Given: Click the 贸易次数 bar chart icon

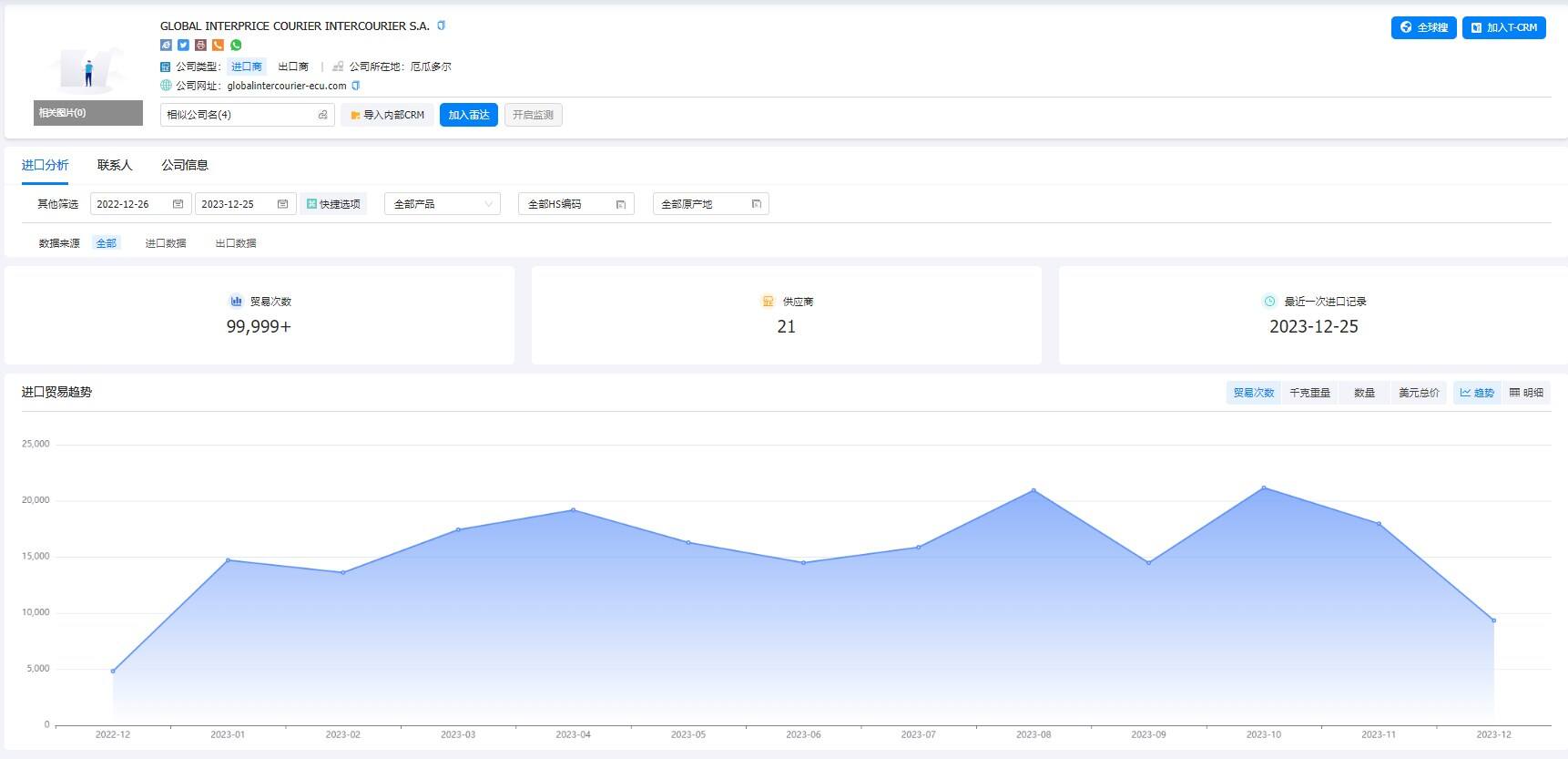Looking at the screenshot, I should click(237, 302).
